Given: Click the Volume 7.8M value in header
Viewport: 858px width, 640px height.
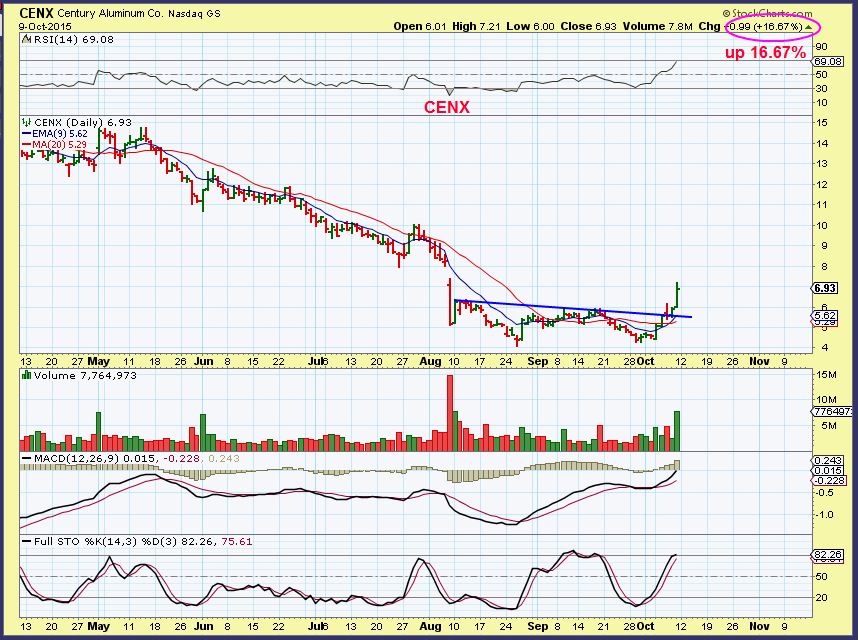Looking at the screenshot, I should (x=657, y=26).
